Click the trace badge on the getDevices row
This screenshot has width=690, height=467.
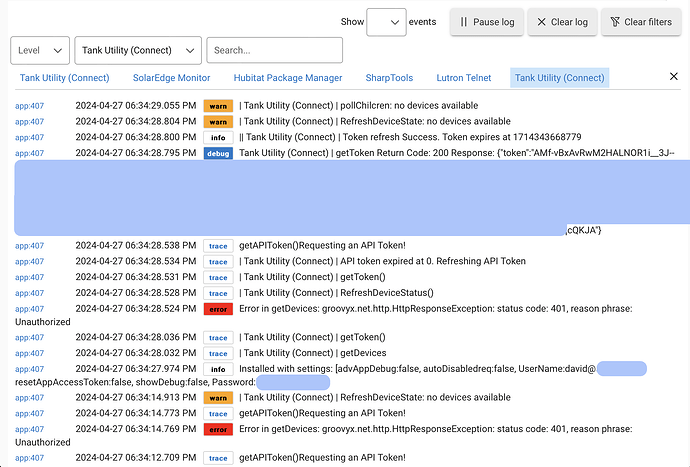click(x=218, y=353)
